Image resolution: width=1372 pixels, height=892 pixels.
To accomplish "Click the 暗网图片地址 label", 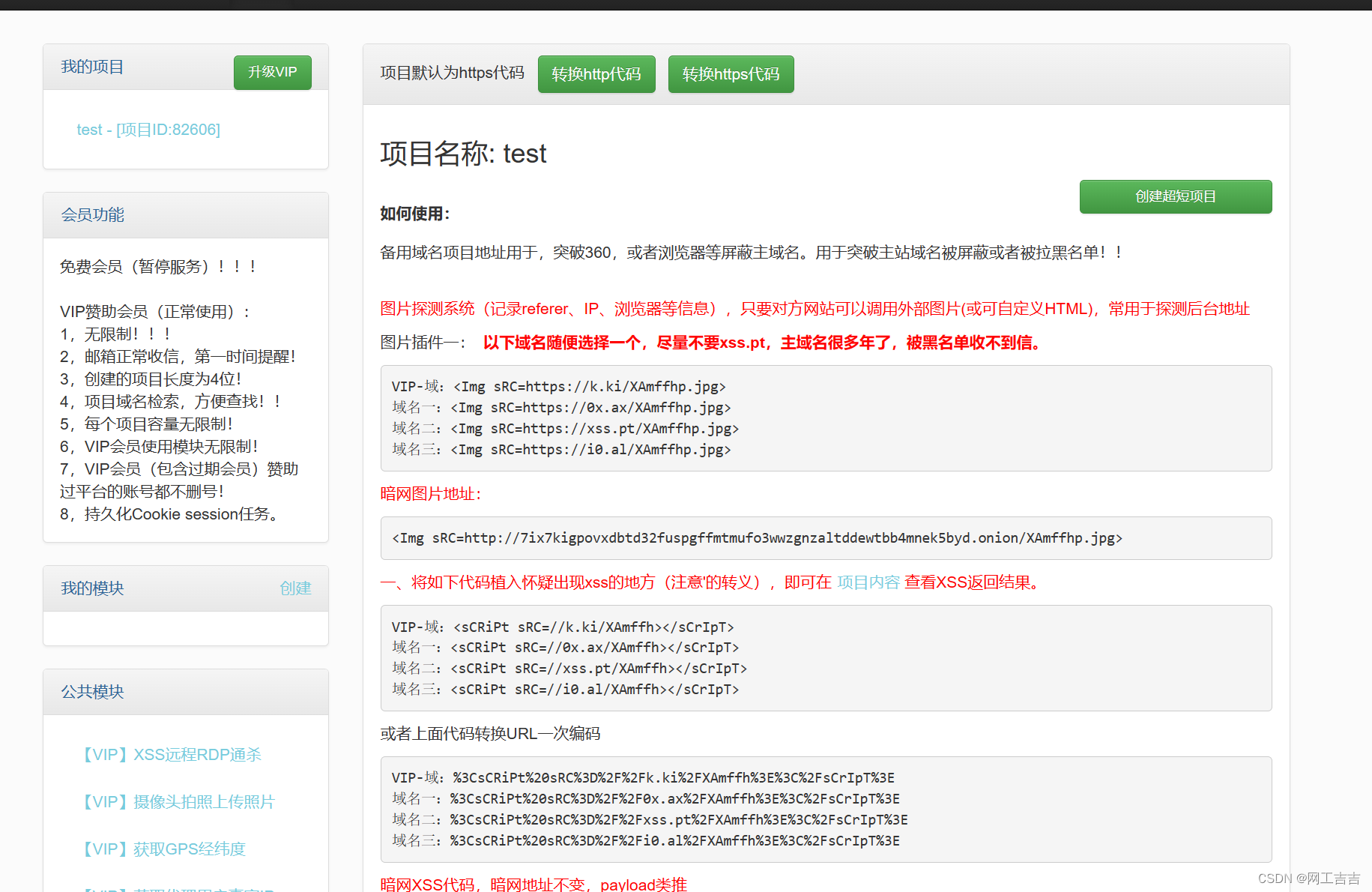I will click(x=431, y=494).
